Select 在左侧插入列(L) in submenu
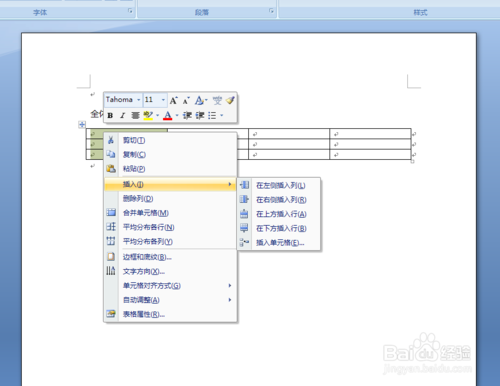Screen dimensions: 500x386 coord(279,185)
